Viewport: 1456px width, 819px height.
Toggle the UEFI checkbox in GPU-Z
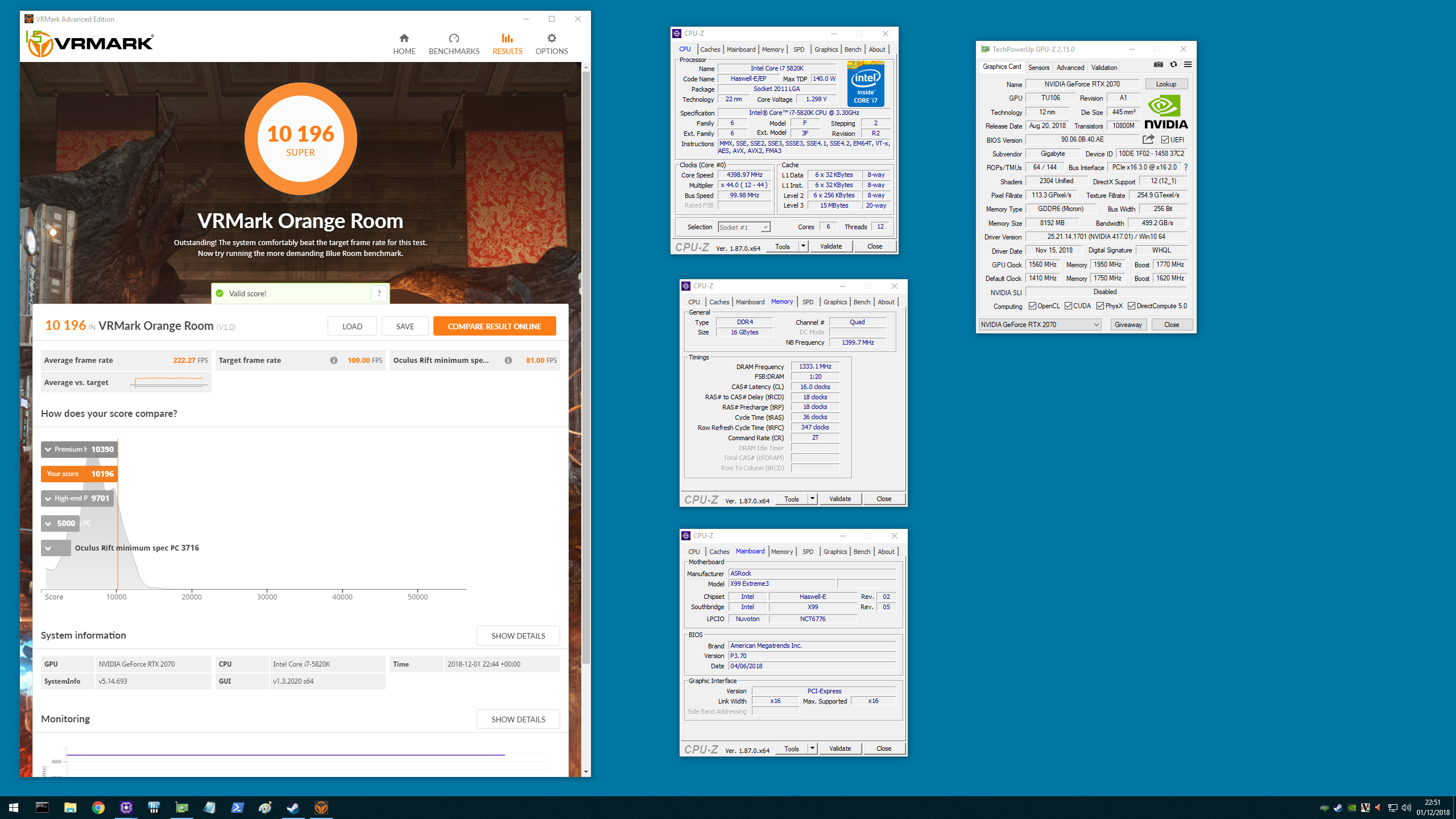1165,140
